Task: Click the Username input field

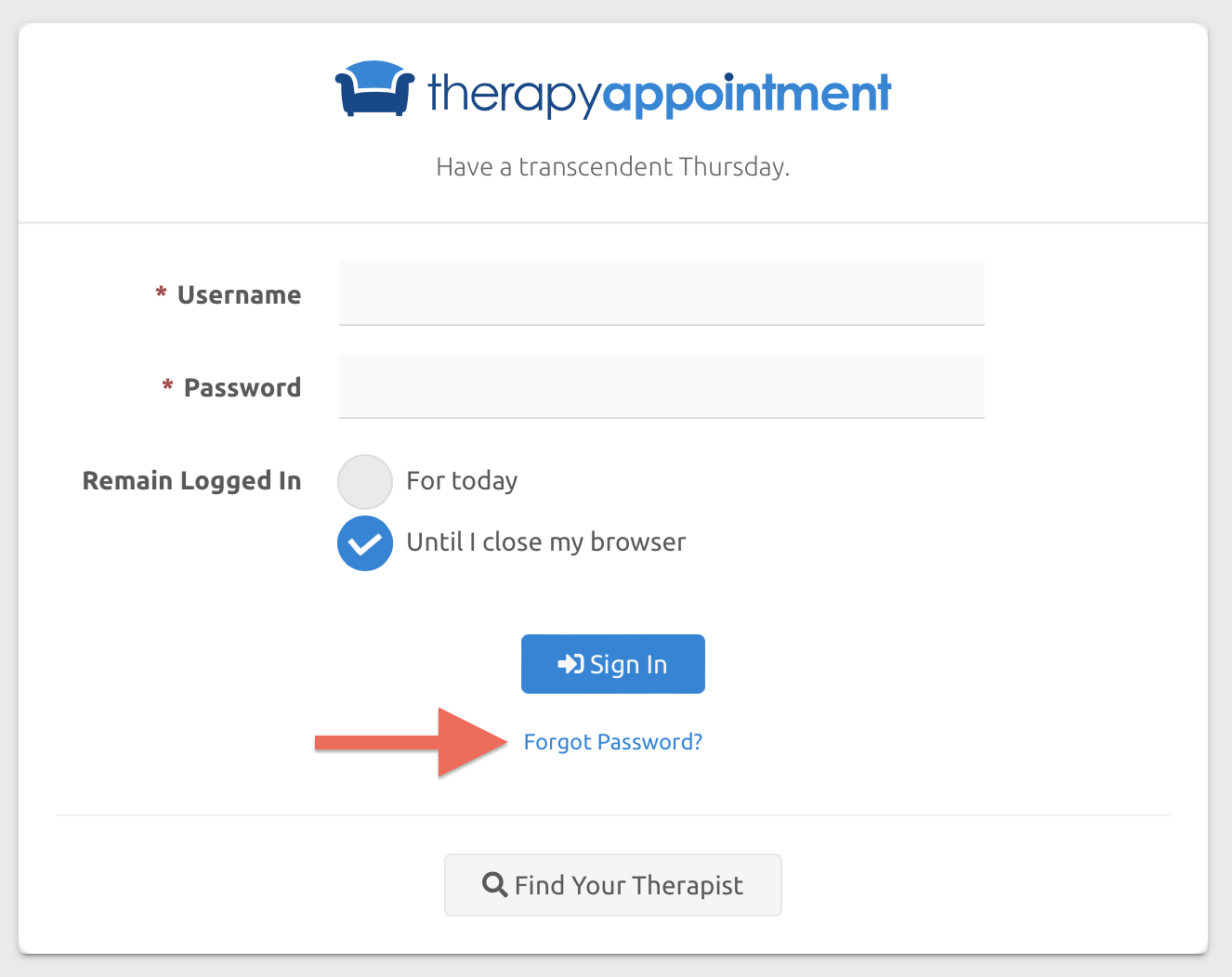Action: click(x=661, y=293)
